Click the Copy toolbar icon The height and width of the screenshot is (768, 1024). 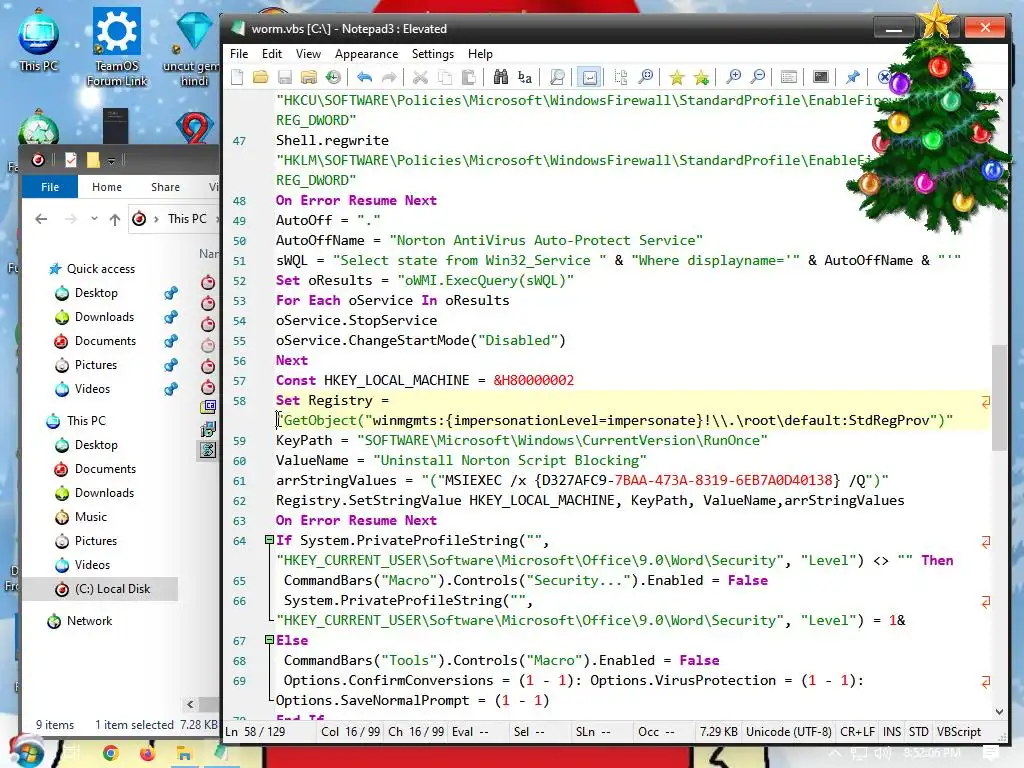point(445,78)
